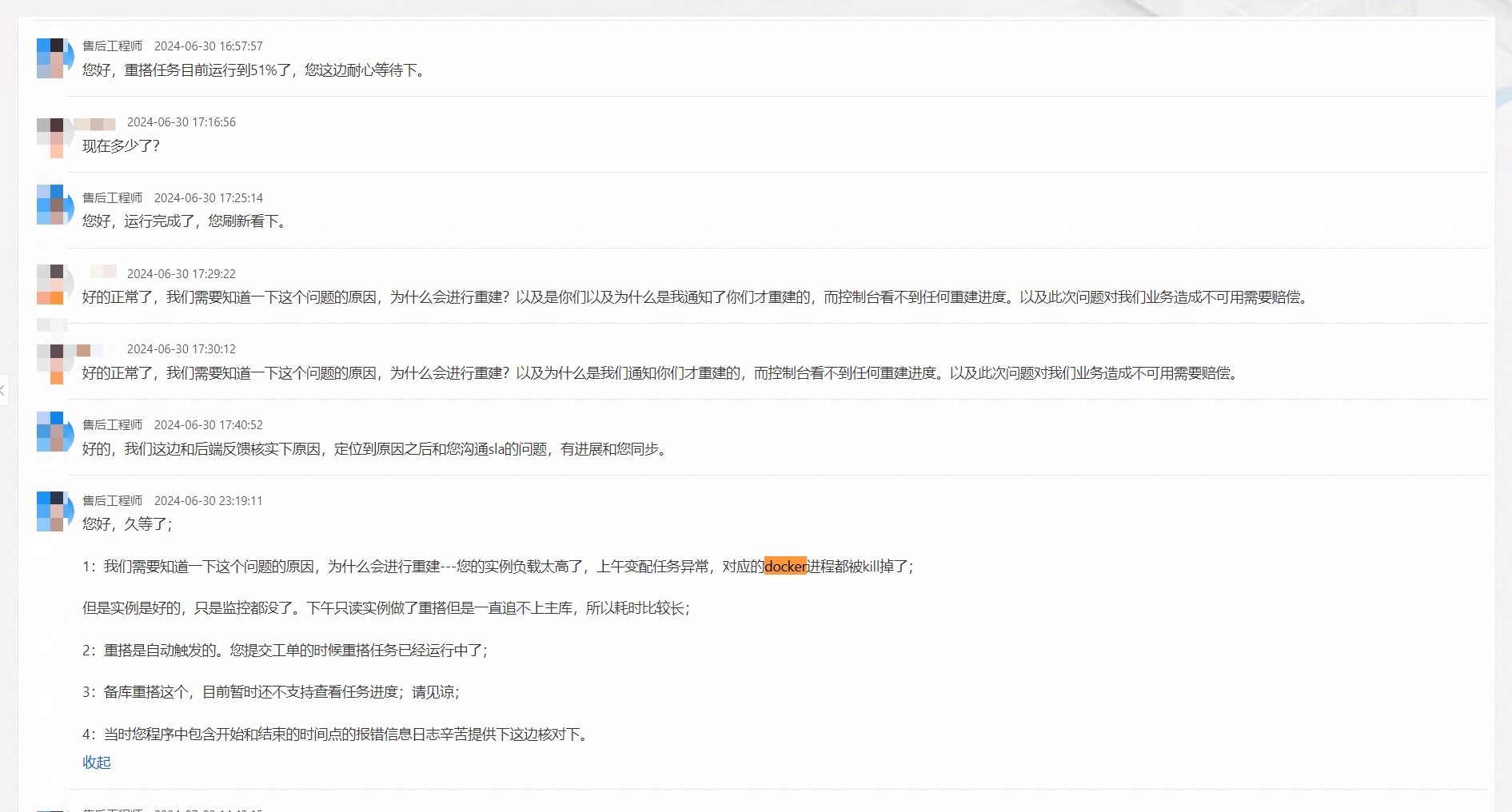The image size is (1512, 812).
Task: Open the engineer avatar at 17:25:14
Action: coord(54,205)
